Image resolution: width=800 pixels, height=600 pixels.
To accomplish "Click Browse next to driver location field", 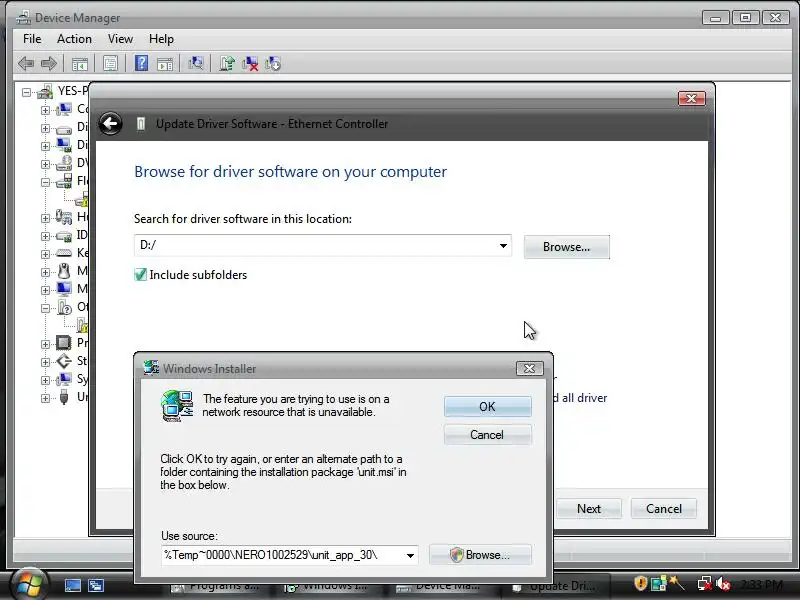I will [566, 247].
